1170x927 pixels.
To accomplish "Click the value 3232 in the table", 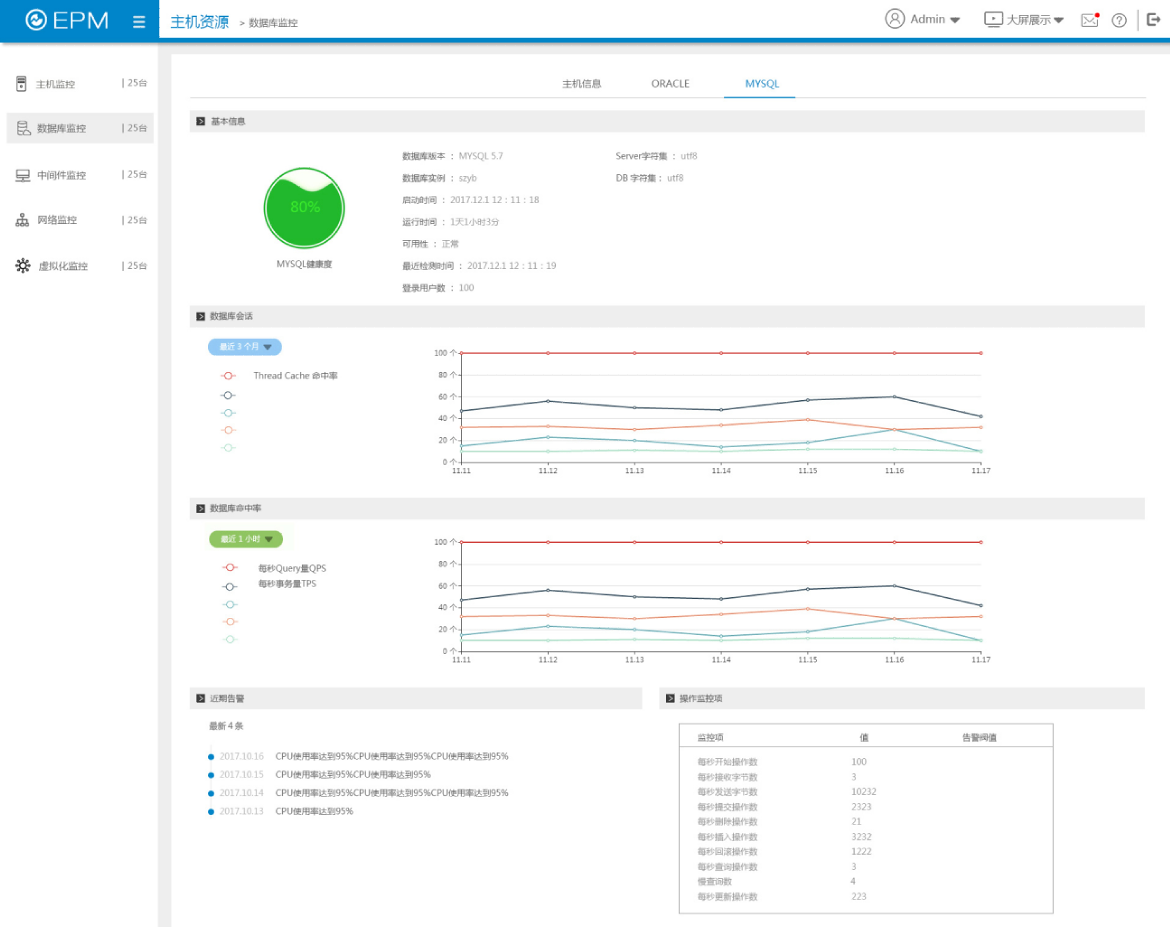I will (862, 837).
